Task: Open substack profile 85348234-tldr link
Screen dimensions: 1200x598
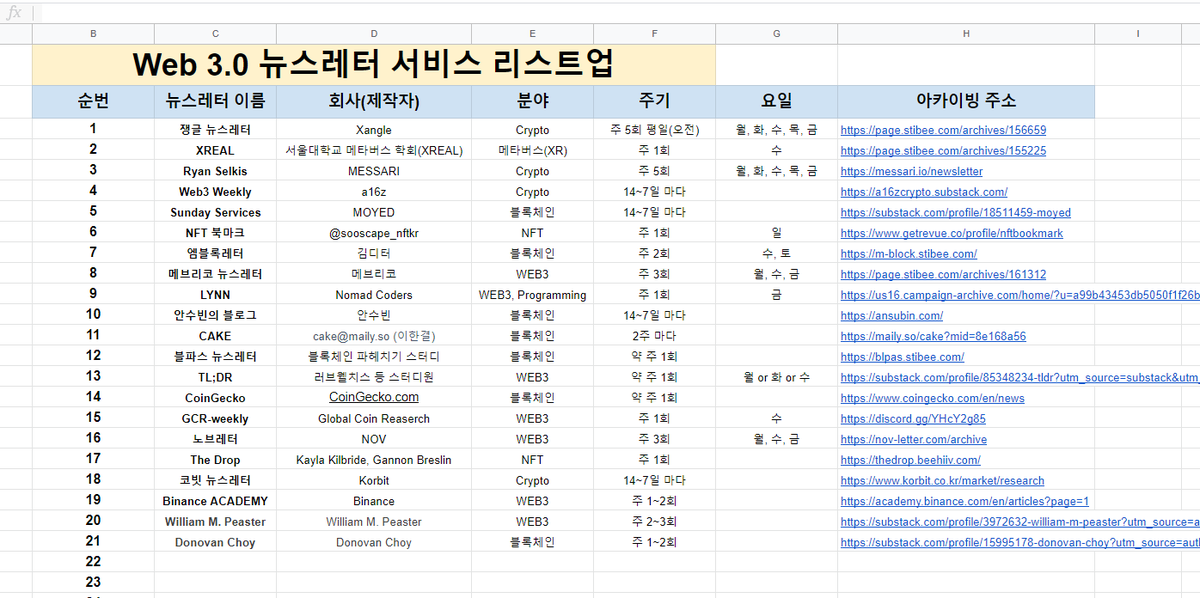Action: point(1020,377)
